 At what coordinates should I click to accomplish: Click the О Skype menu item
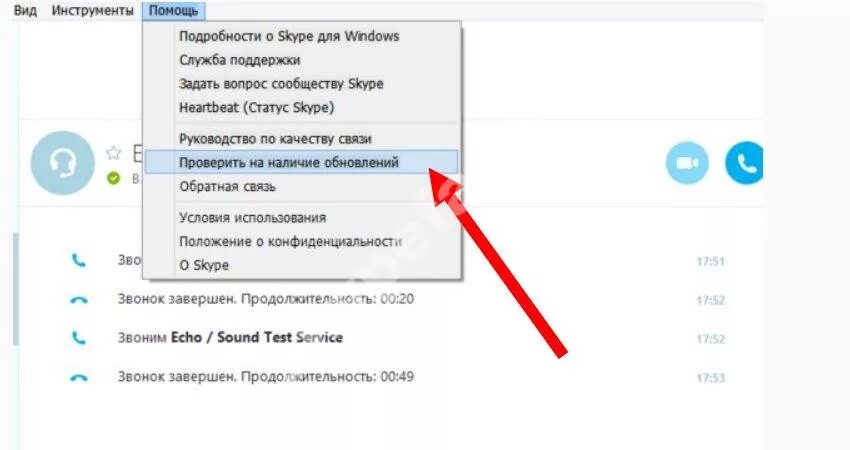coord(203,265)
